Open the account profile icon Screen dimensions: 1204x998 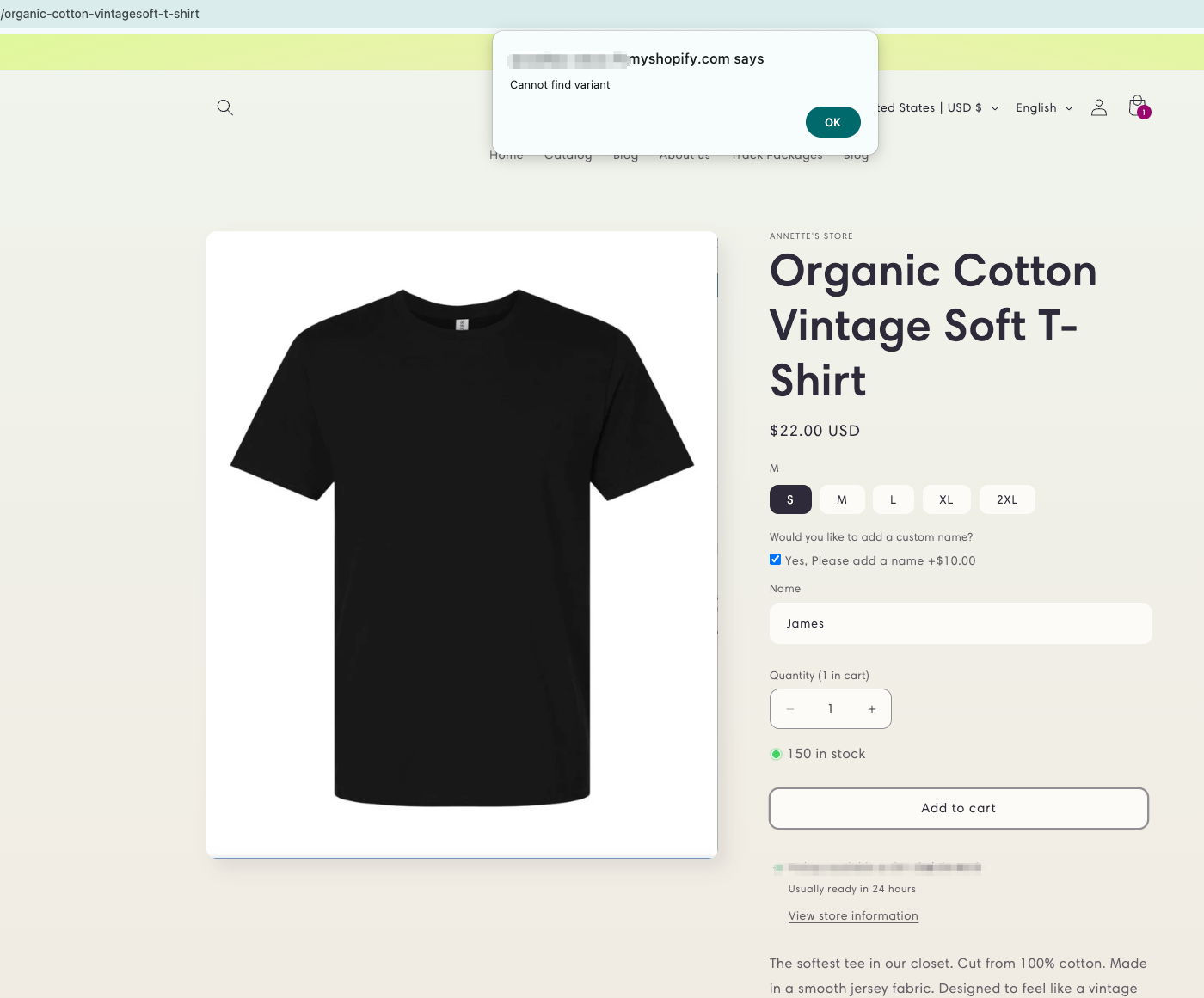tap(1098, 107)
